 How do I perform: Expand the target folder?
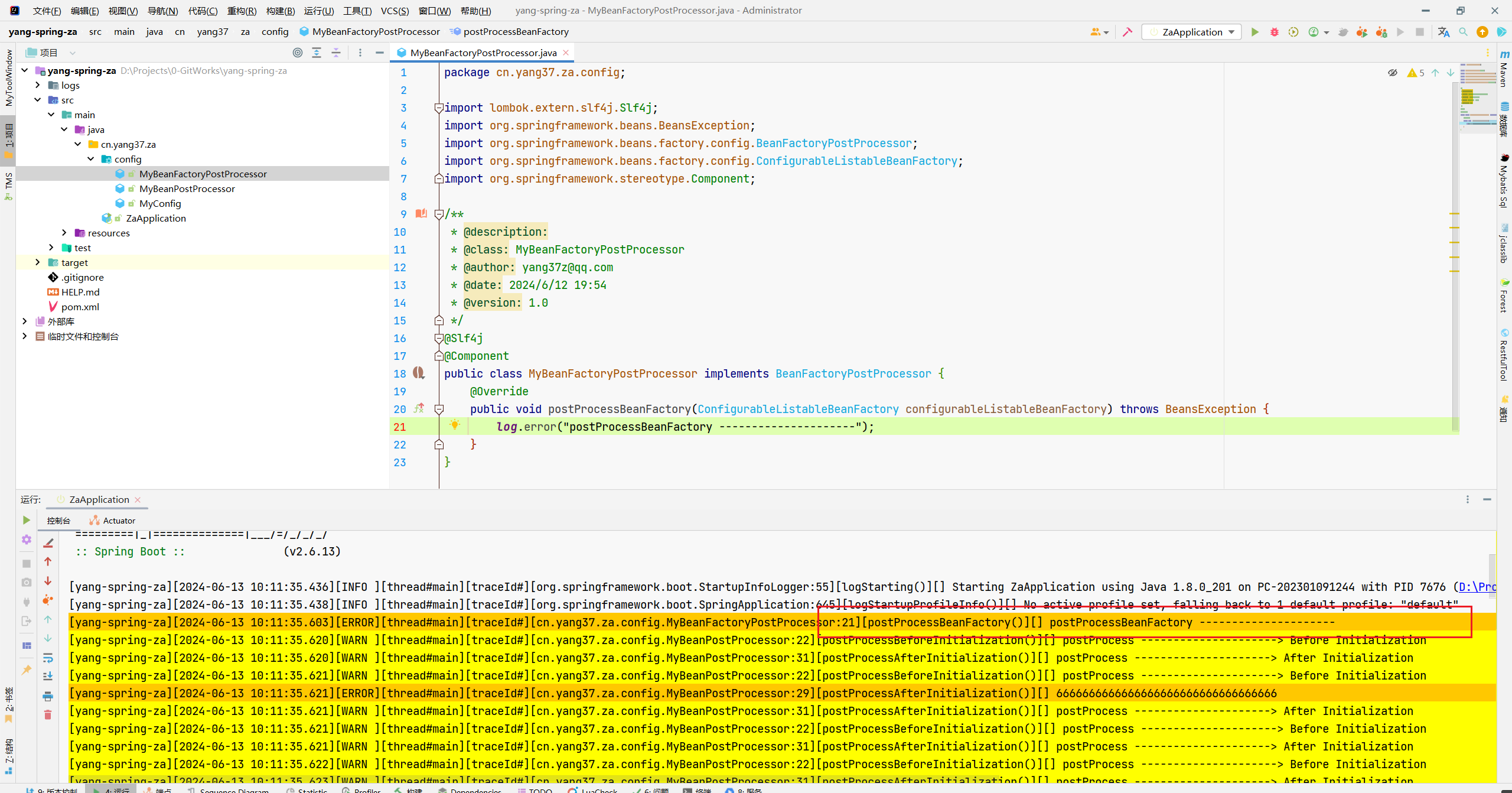click(38, 262)
